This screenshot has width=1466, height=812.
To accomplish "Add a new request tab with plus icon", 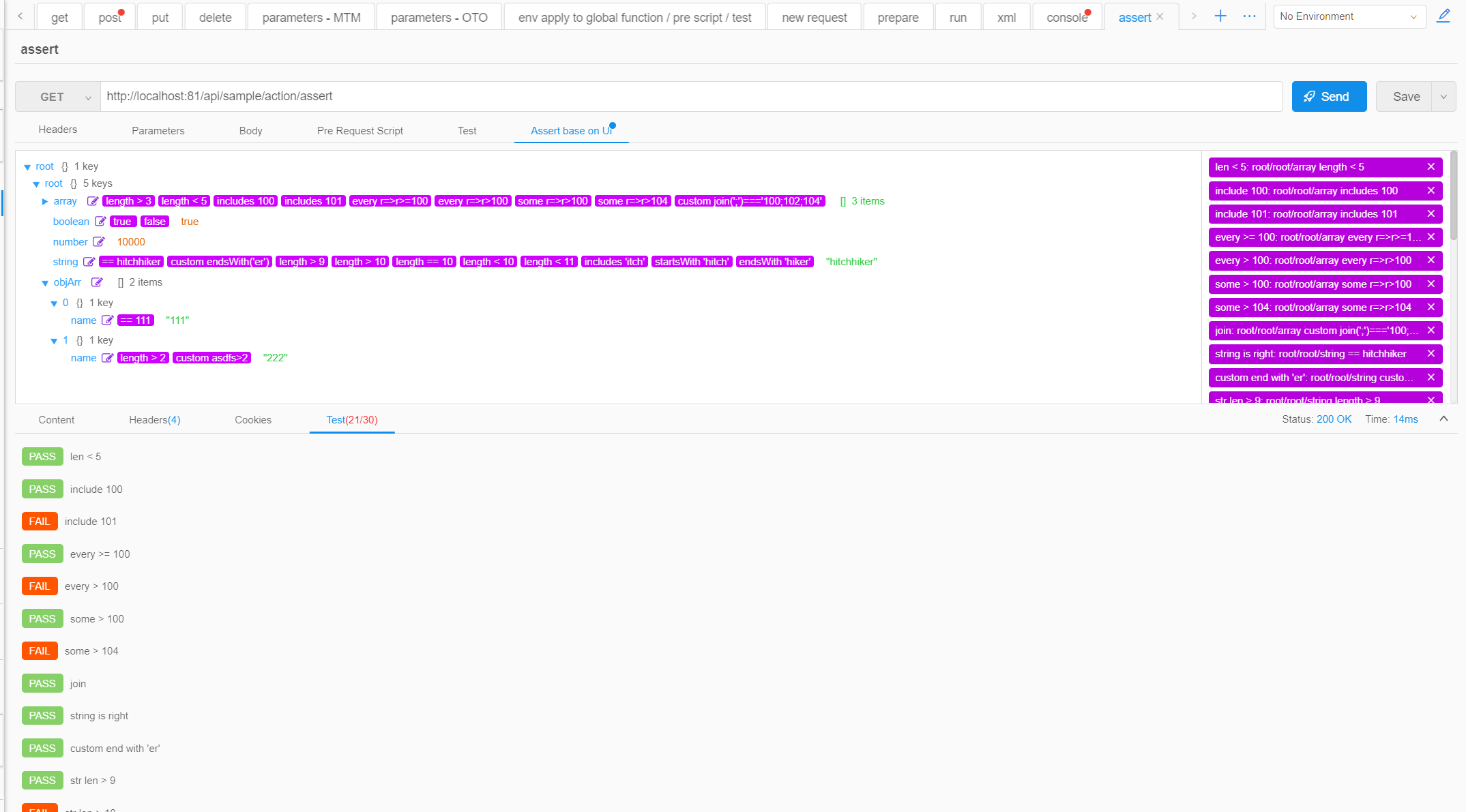I will (1220, 16).
